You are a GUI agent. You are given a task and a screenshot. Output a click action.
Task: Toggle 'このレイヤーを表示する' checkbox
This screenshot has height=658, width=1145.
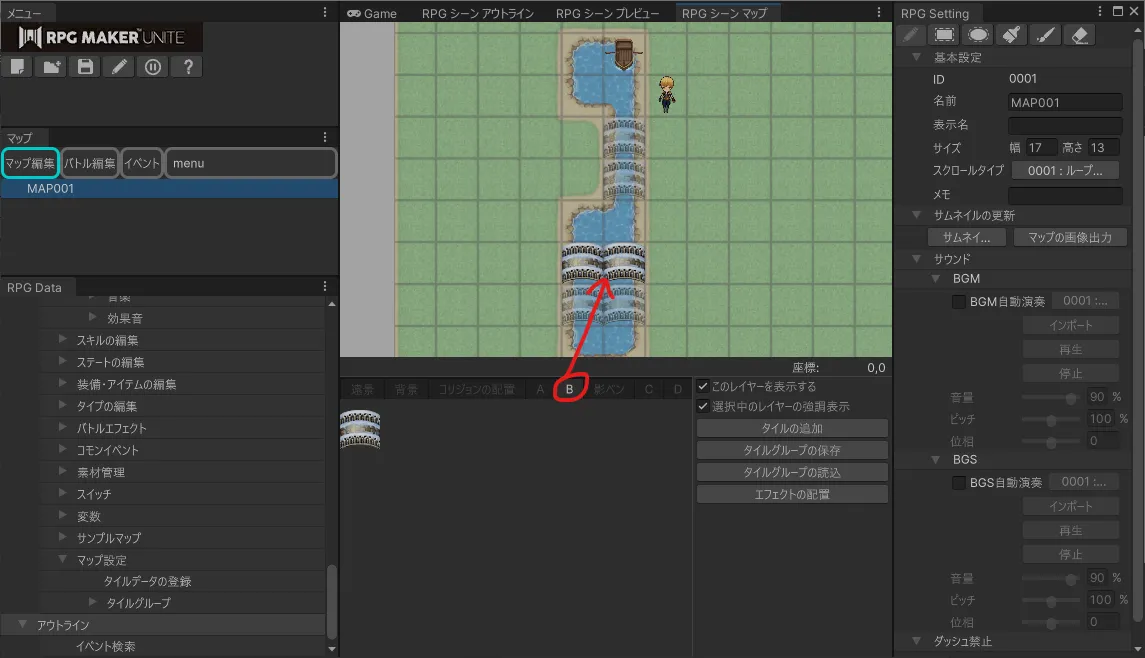704,386
